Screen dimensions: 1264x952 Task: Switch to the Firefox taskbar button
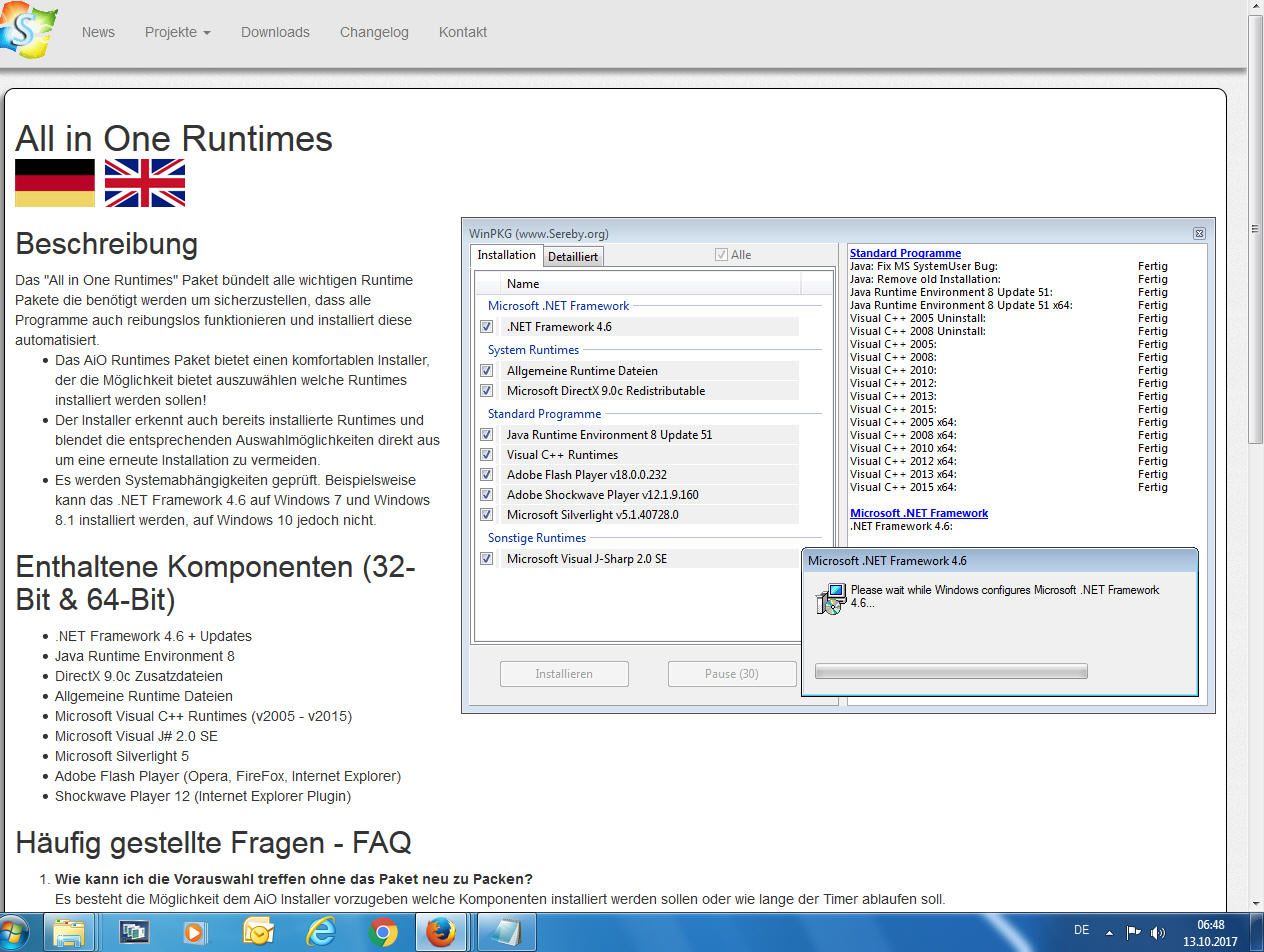pyautogui.click(x=441, y=933)
